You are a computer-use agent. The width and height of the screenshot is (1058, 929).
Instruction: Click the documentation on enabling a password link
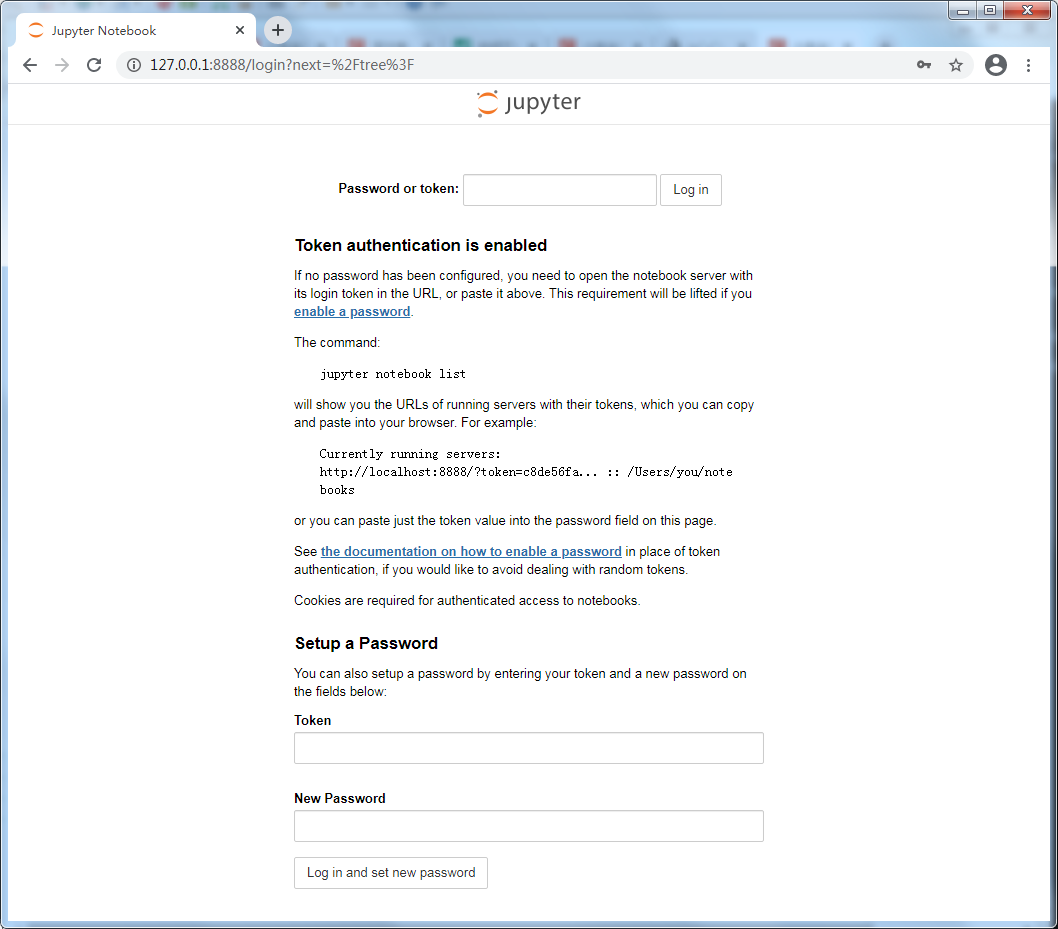470,551
